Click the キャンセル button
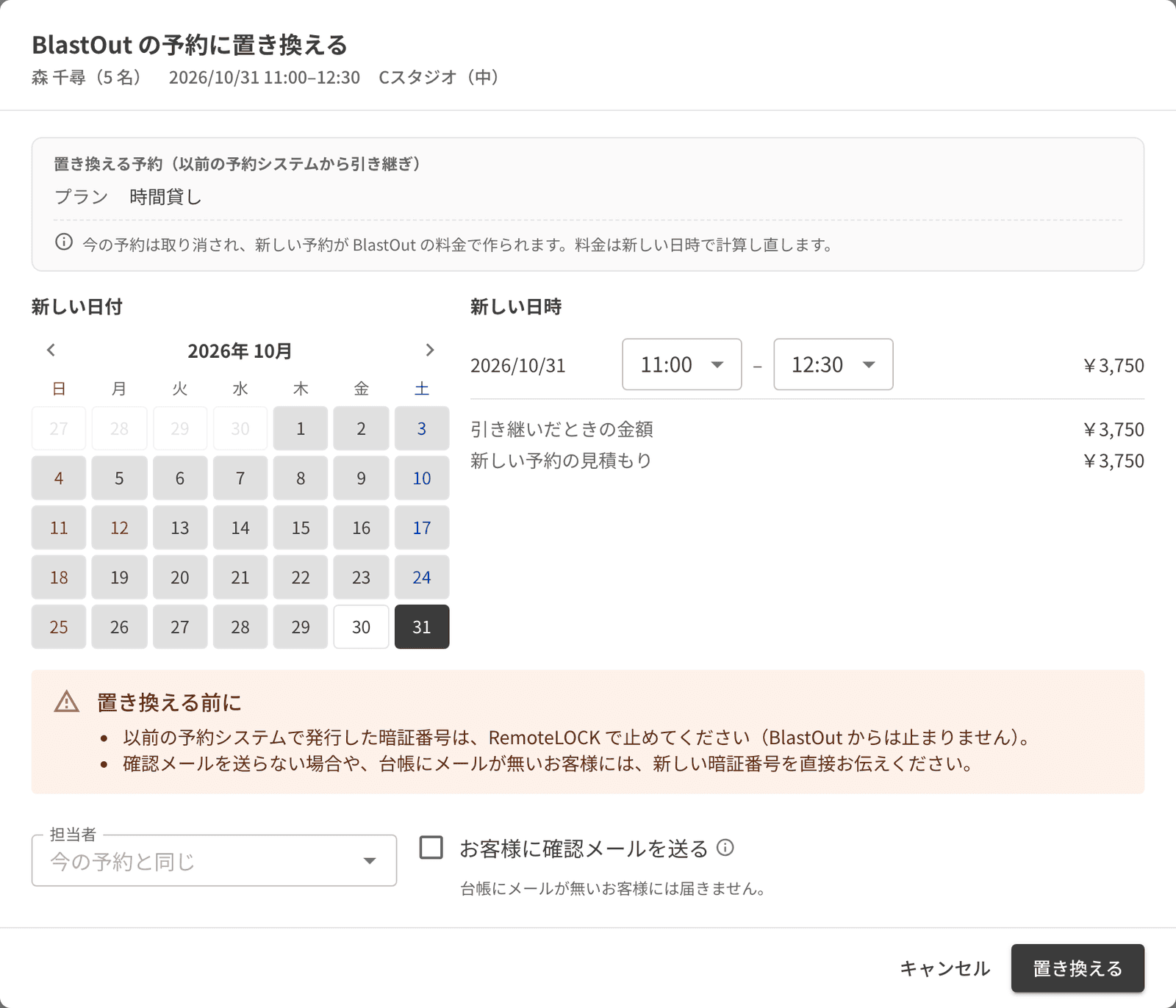 945,968
